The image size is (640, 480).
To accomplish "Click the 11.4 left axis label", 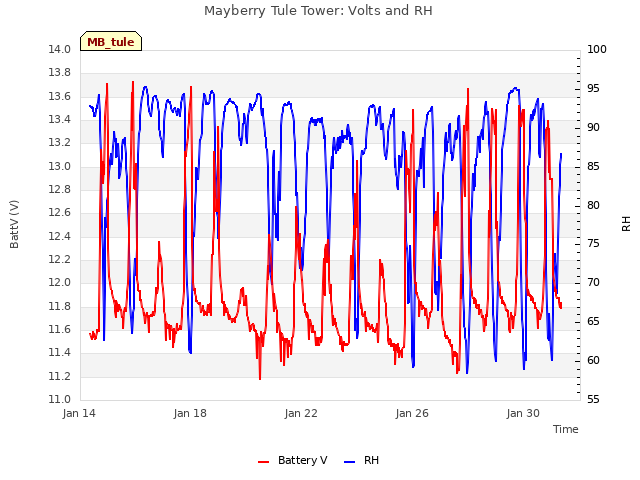I will click(60, 353).
